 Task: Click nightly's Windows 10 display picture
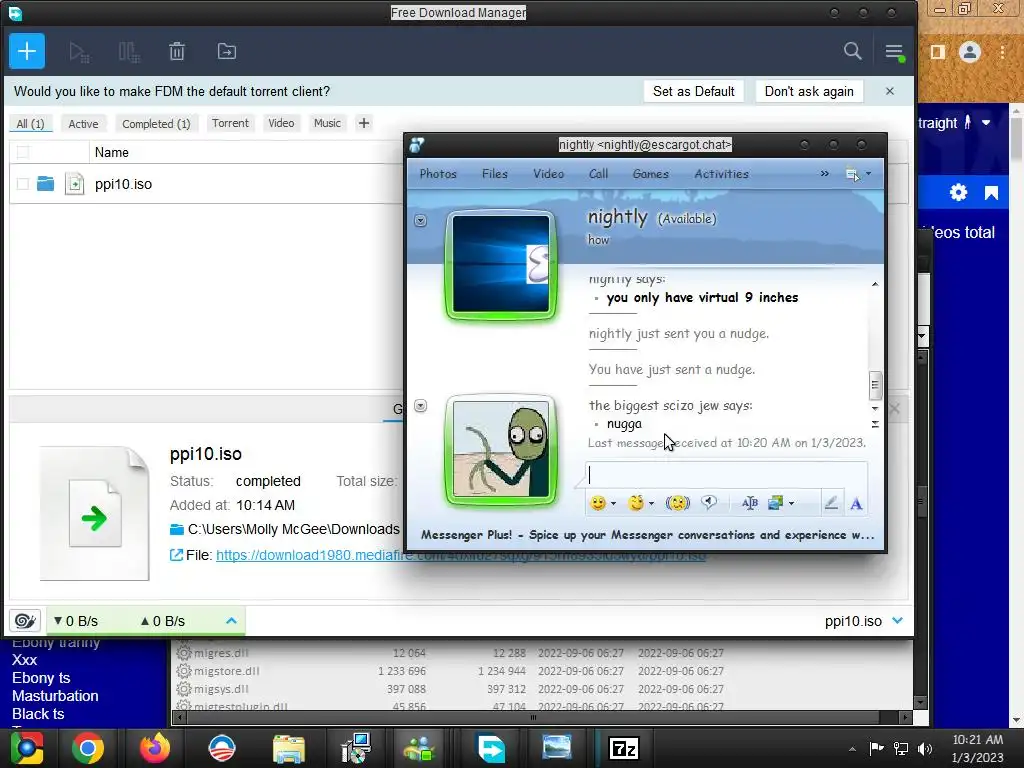[501, 264]
